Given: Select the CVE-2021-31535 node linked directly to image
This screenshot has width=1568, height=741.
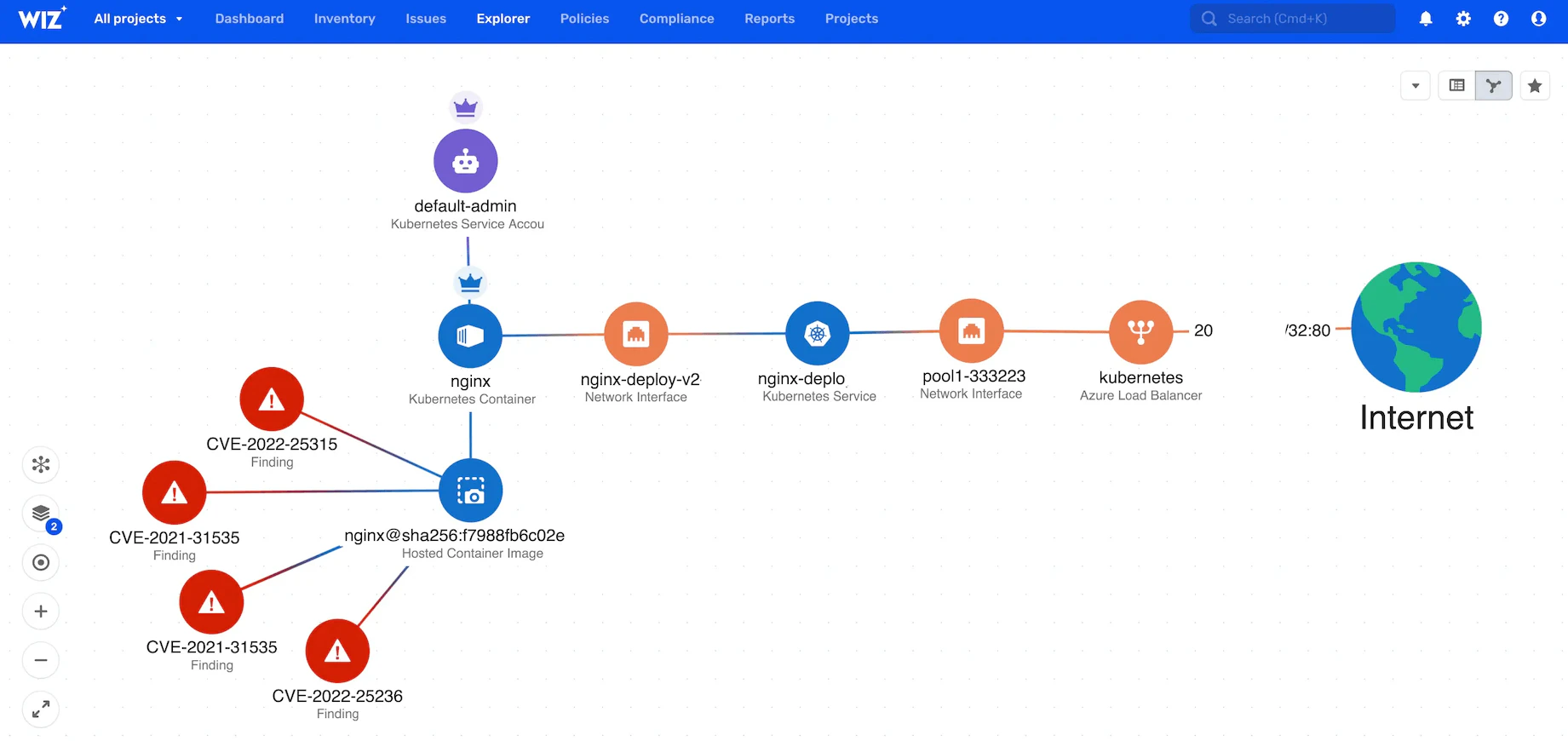Looking at the screenshot, I should [175, 492].
